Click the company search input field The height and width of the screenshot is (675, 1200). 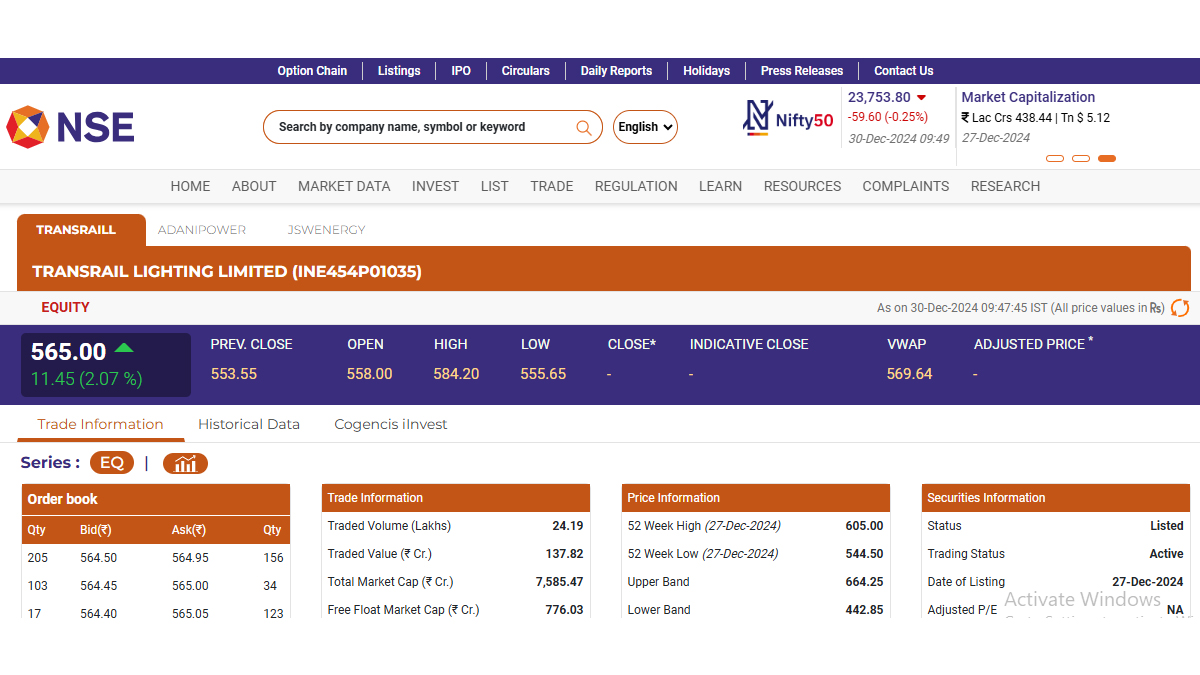420,127
